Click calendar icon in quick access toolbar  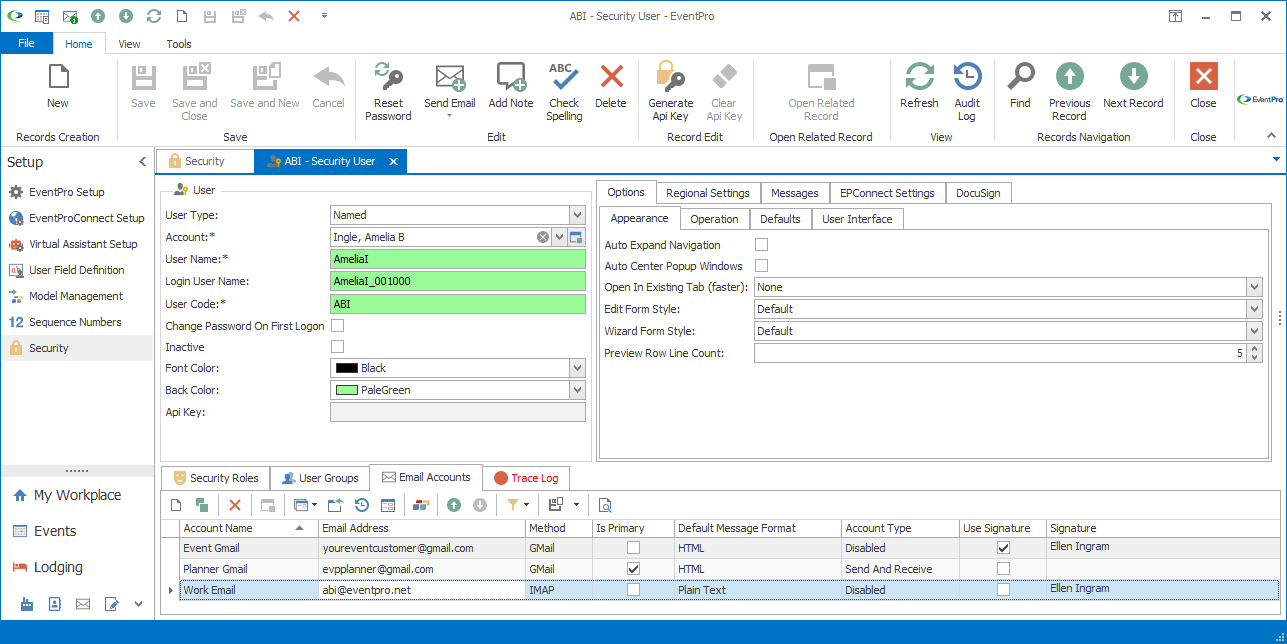[x=42, y=16]
